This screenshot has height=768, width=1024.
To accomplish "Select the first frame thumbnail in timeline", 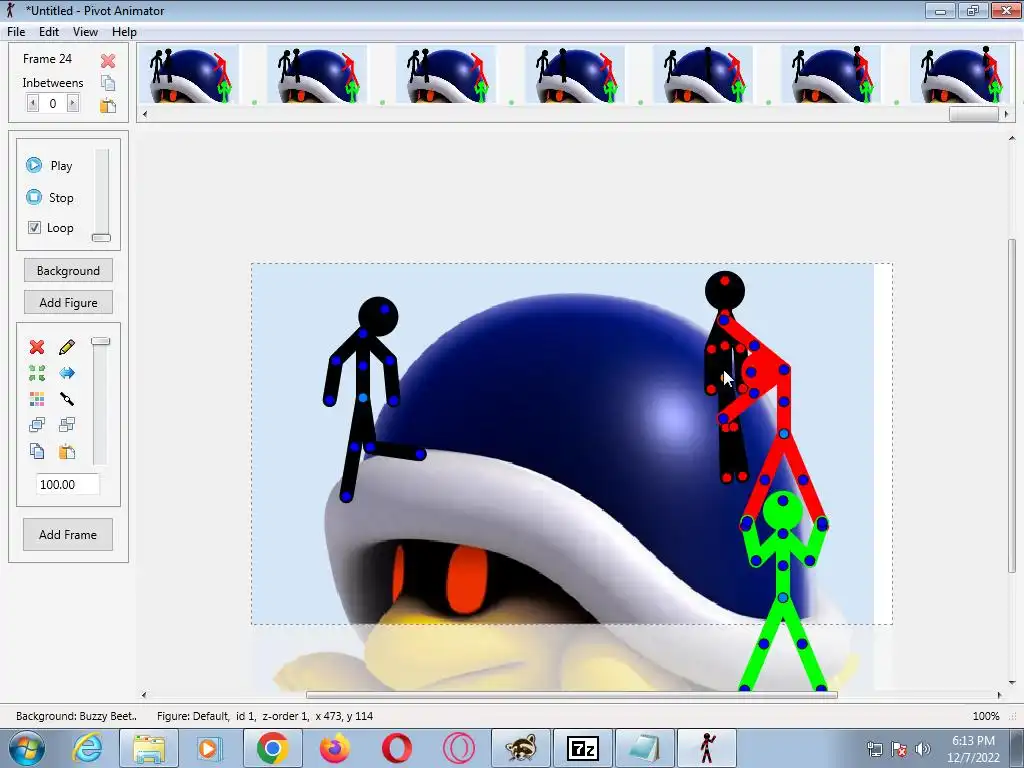I will pos(189,74).
